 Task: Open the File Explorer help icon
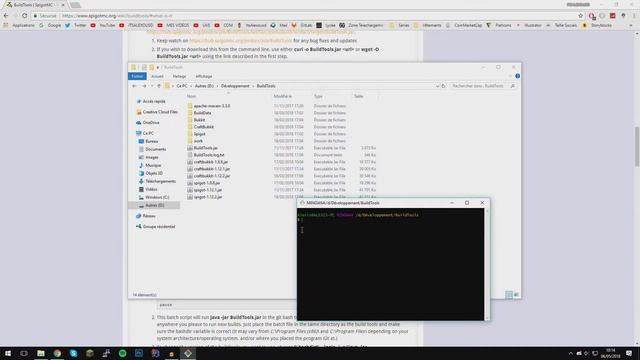click(x=517, y=76)
